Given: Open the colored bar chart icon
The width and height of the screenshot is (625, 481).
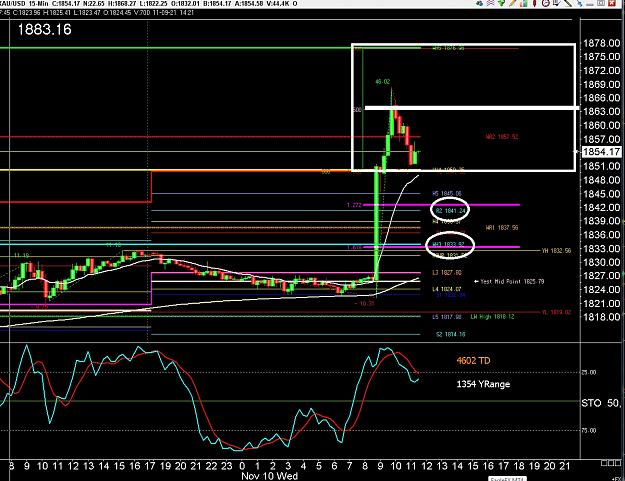Looking at the screenshot, I should pos(523,3).
